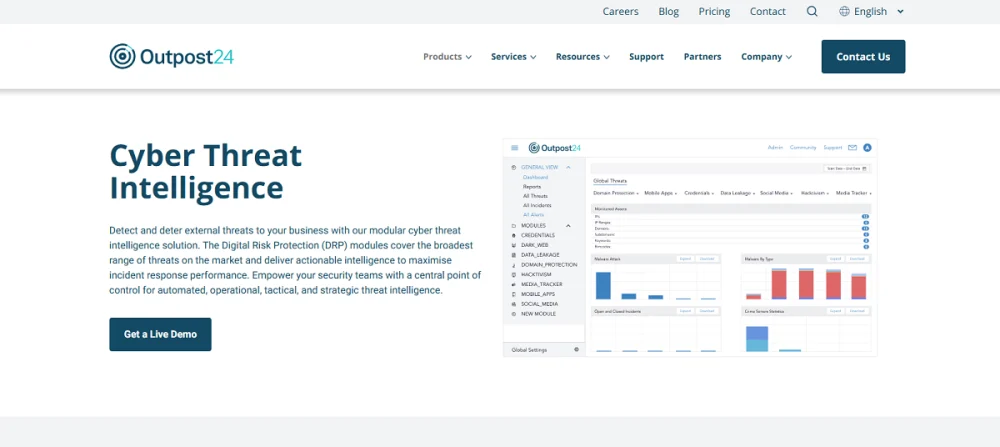Image resolution: width=1000 pixels, height=447 pixels.
Task: Expand the Products dropdown menu
Action: pyautogui.click(x=447, y=57)
